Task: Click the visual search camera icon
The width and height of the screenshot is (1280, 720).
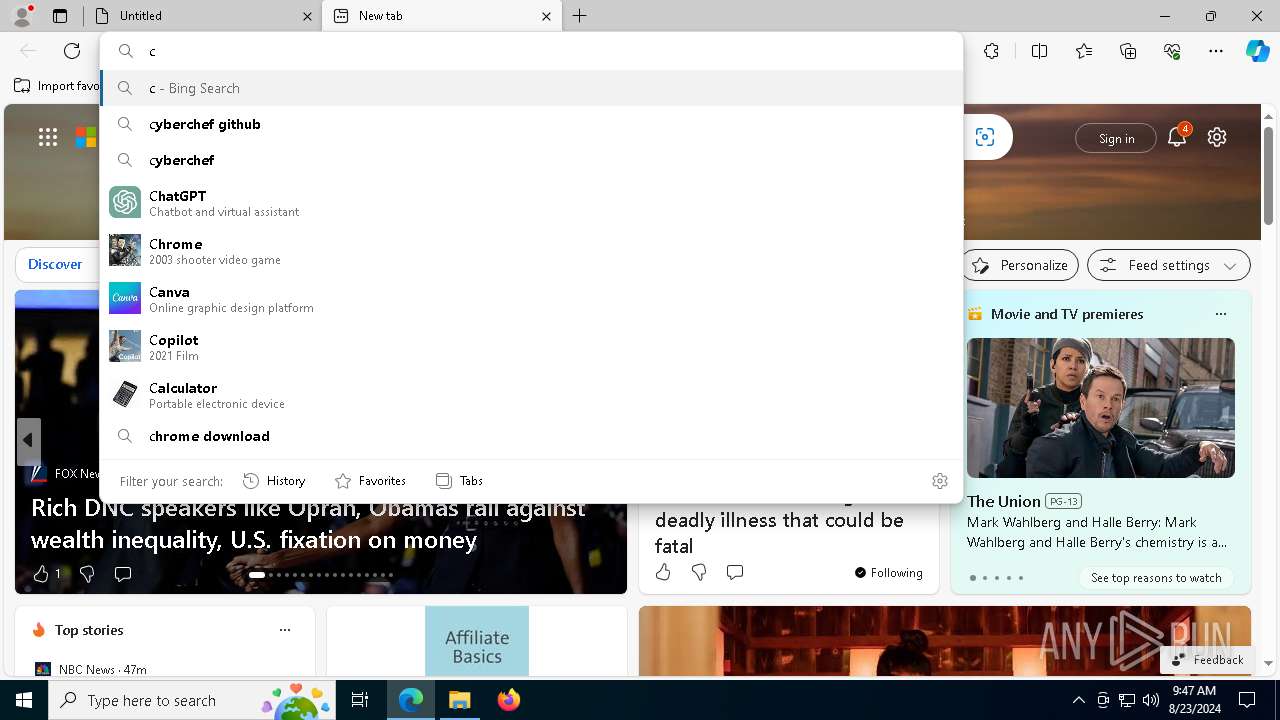Action: pos(985,138)
